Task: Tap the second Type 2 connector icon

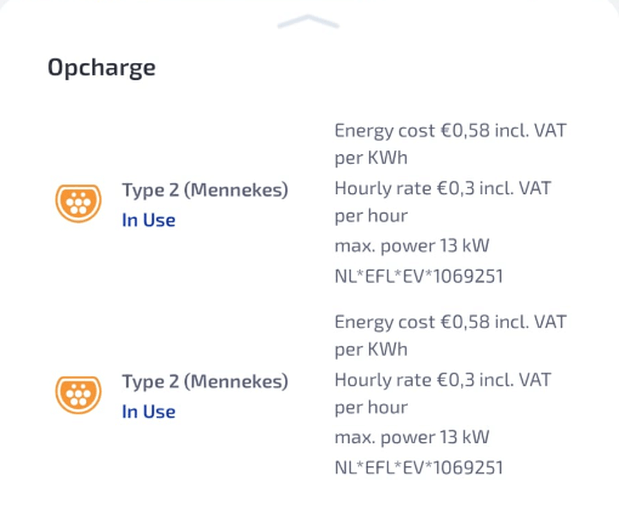Action: tap(78, 394)
